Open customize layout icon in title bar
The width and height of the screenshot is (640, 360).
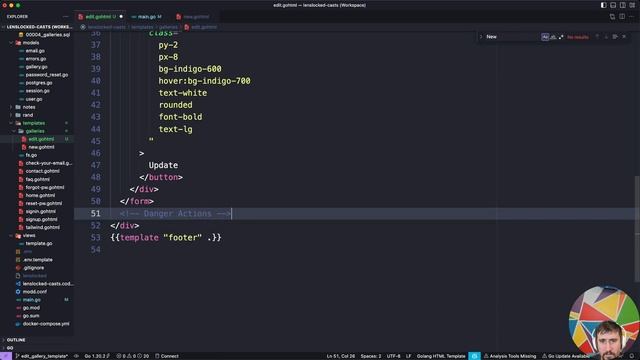(x=632, y=5)
